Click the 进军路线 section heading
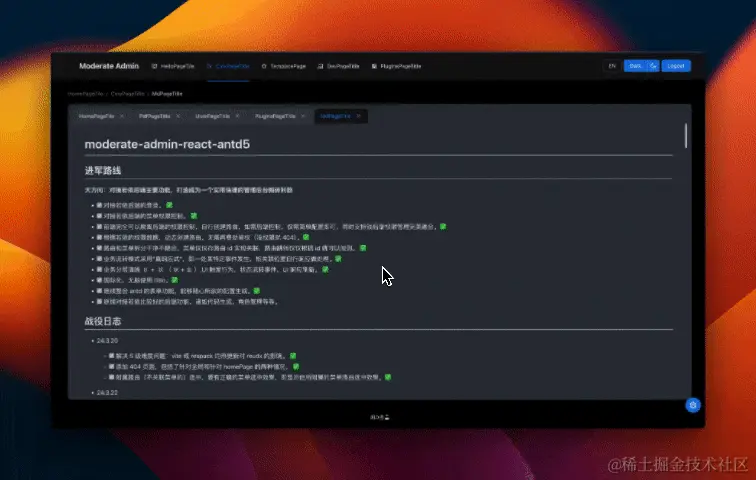Image resolution: width=756 pixels, height=480 pixels. point(103,171)
